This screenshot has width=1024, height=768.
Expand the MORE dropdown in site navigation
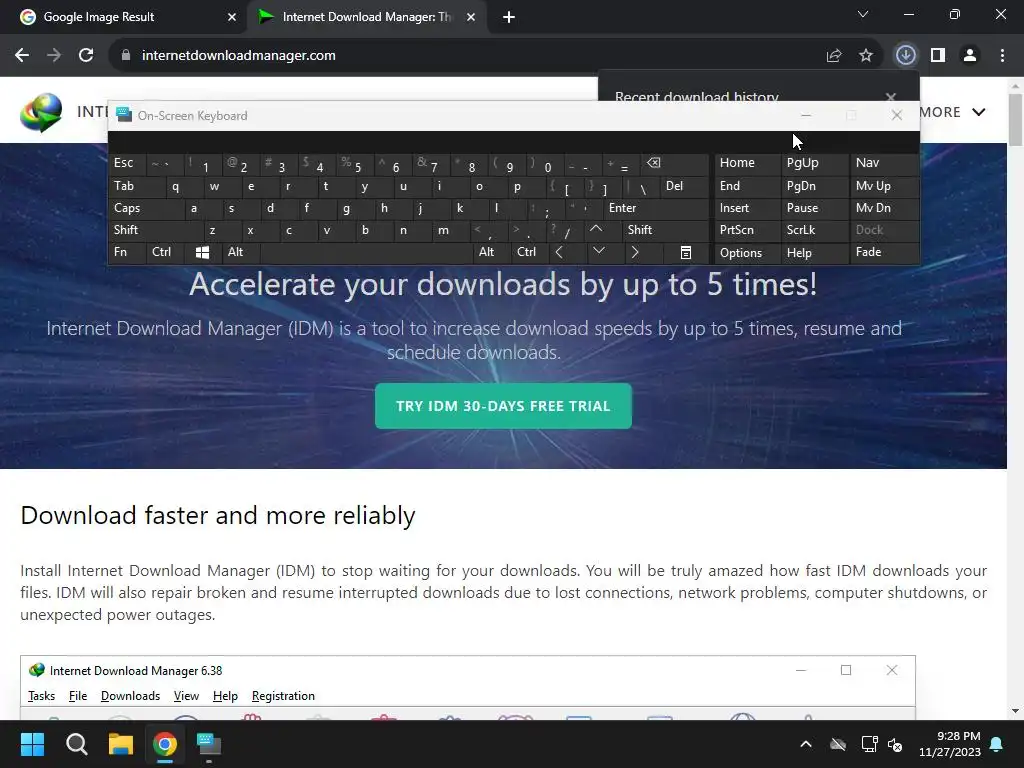(952, 112)
